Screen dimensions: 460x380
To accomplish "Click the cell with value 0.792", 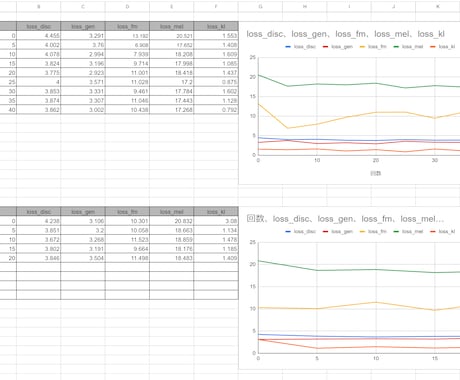I will tap(216, 110).
